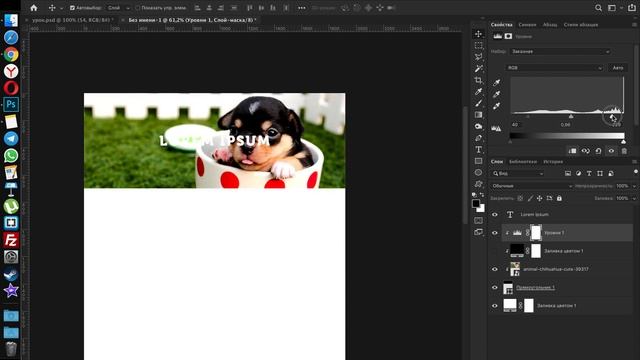The image size is (640, 360).
Task: Select the Move tool in the toolbox
Action: [x=478, y=33]
